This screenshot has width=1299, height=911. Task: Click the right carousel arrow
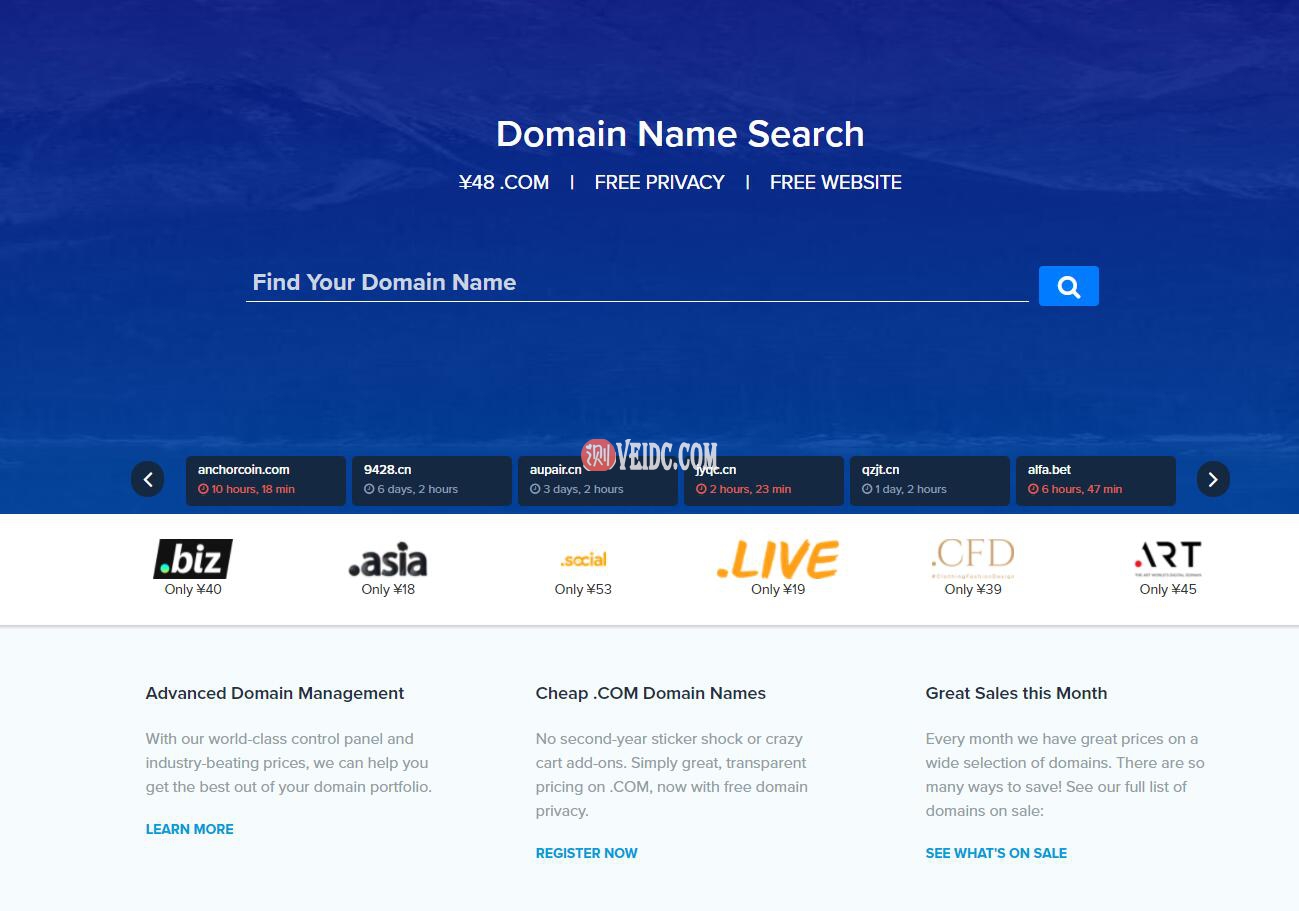1212,479
